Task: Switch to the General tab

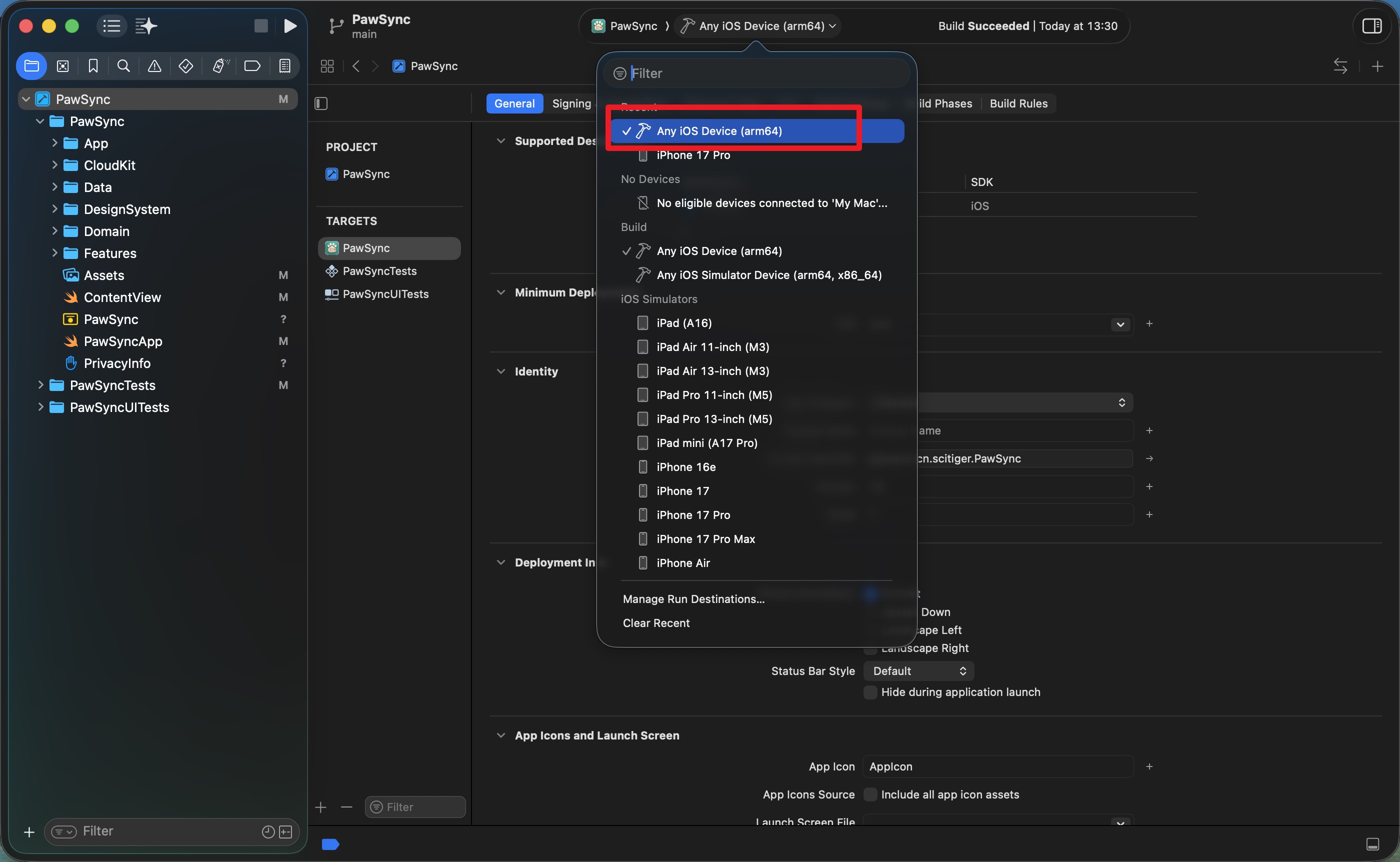Action: click(x=514, y=104)
